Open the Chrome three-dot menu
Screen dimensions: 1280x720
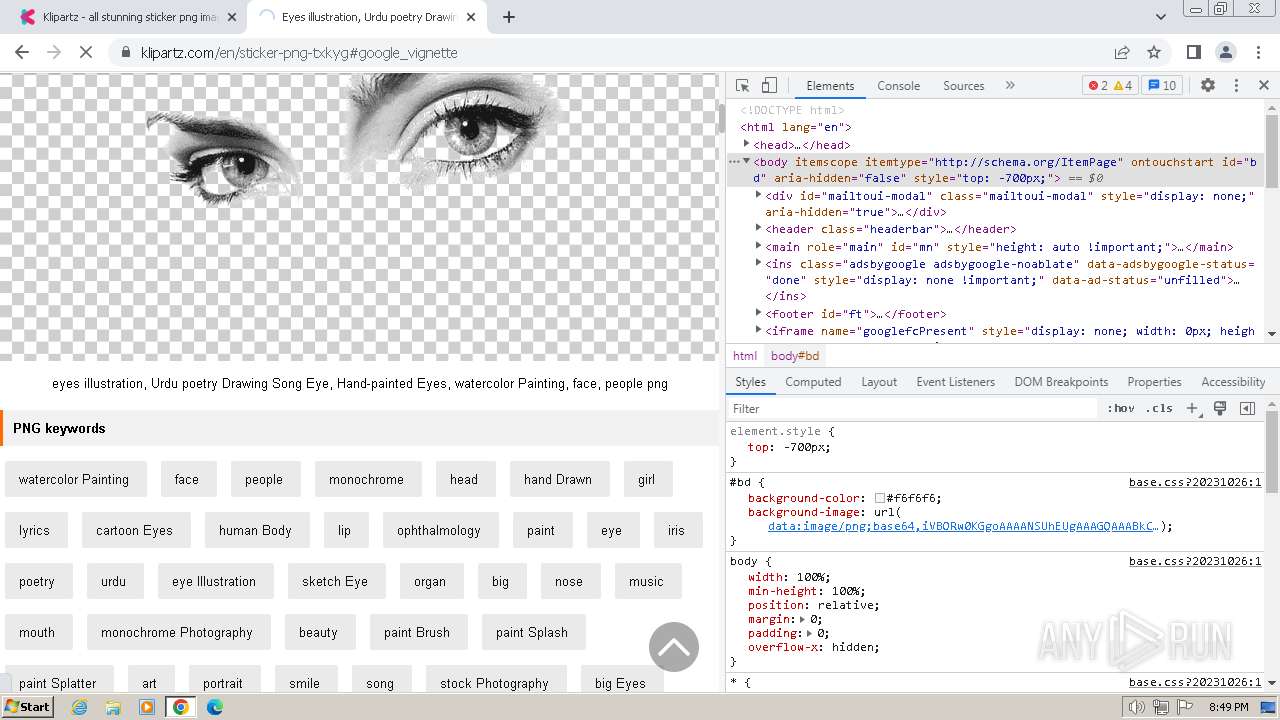tap(1258, 52)
